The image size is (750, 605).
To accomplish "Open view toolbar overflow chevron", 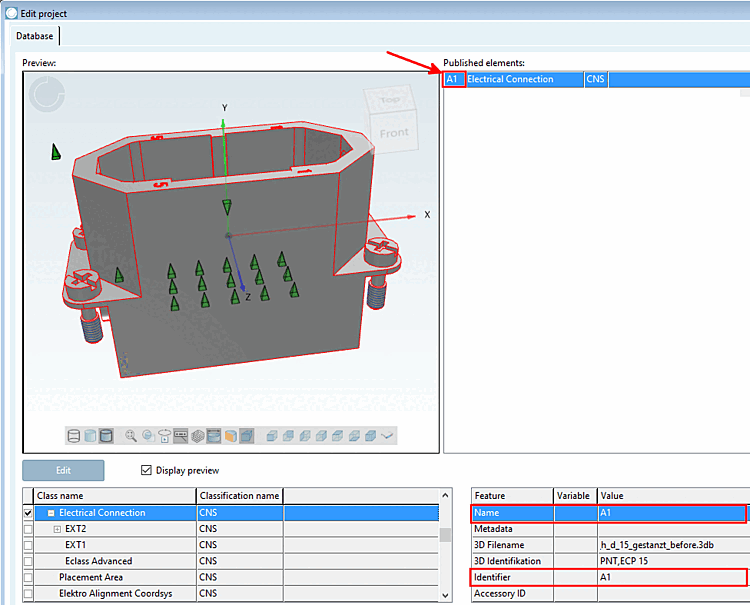I will click(x=387, y=435).
